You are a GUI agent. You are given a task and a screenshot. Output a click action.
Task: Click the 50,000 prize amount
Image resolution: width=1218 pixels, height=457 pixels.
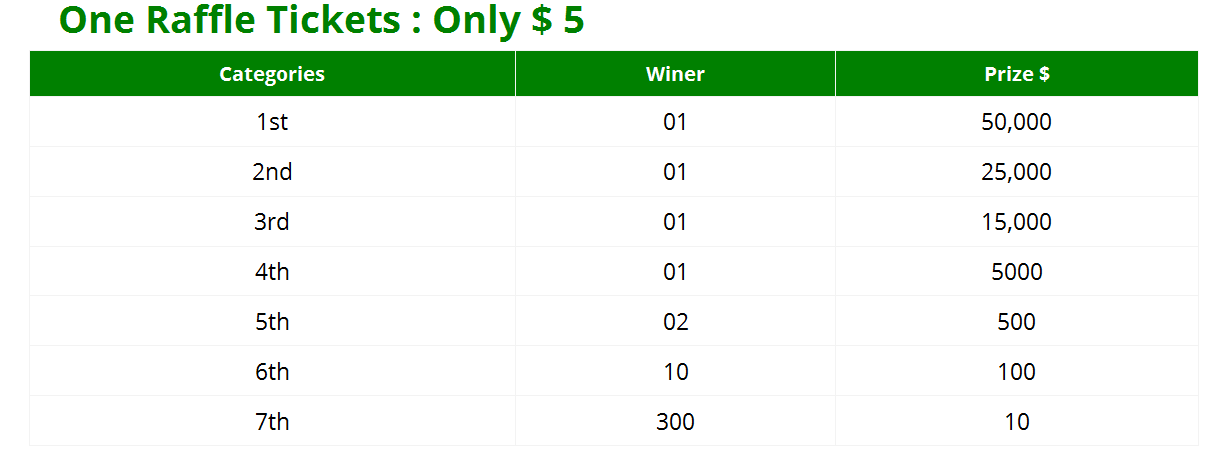(x=1017, y=122)
